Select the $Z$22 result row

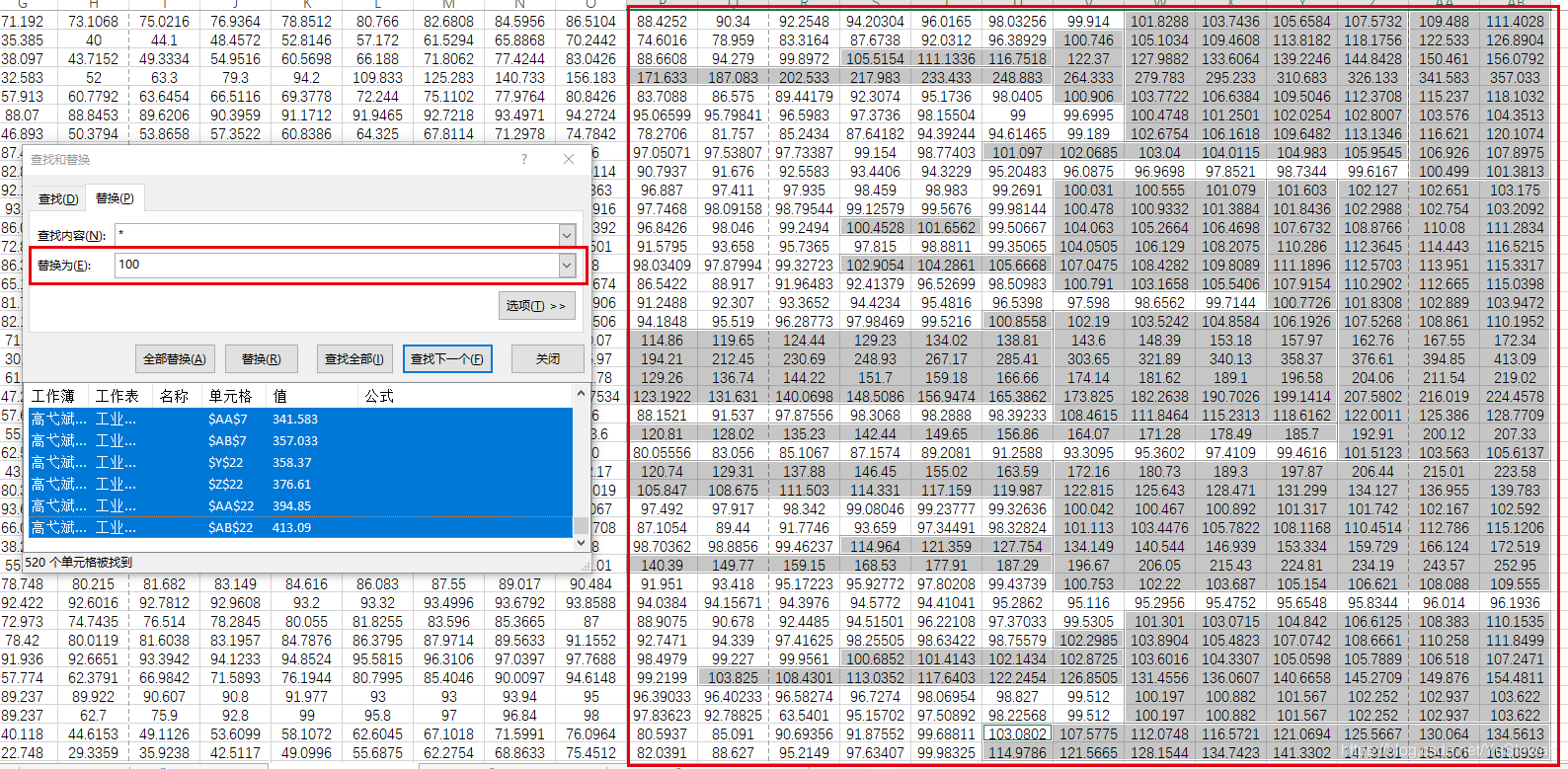301,485
